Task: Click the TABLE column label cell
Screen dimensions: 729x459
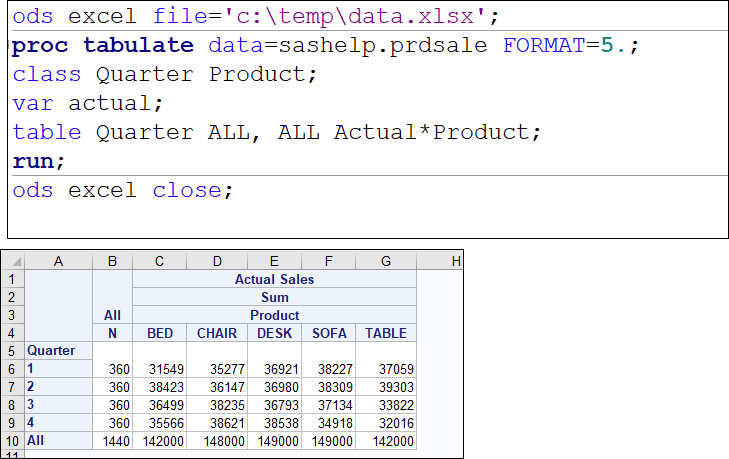Action: [x=387, y=333]
